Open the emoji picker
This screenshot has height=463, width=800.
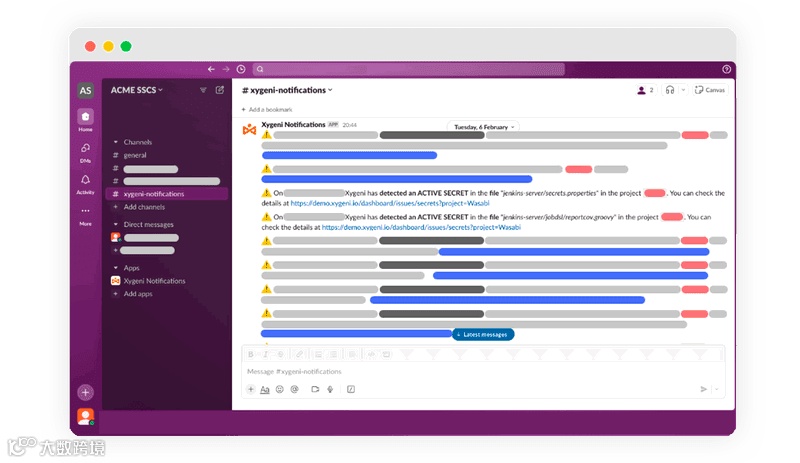click(x=280, y=389)
